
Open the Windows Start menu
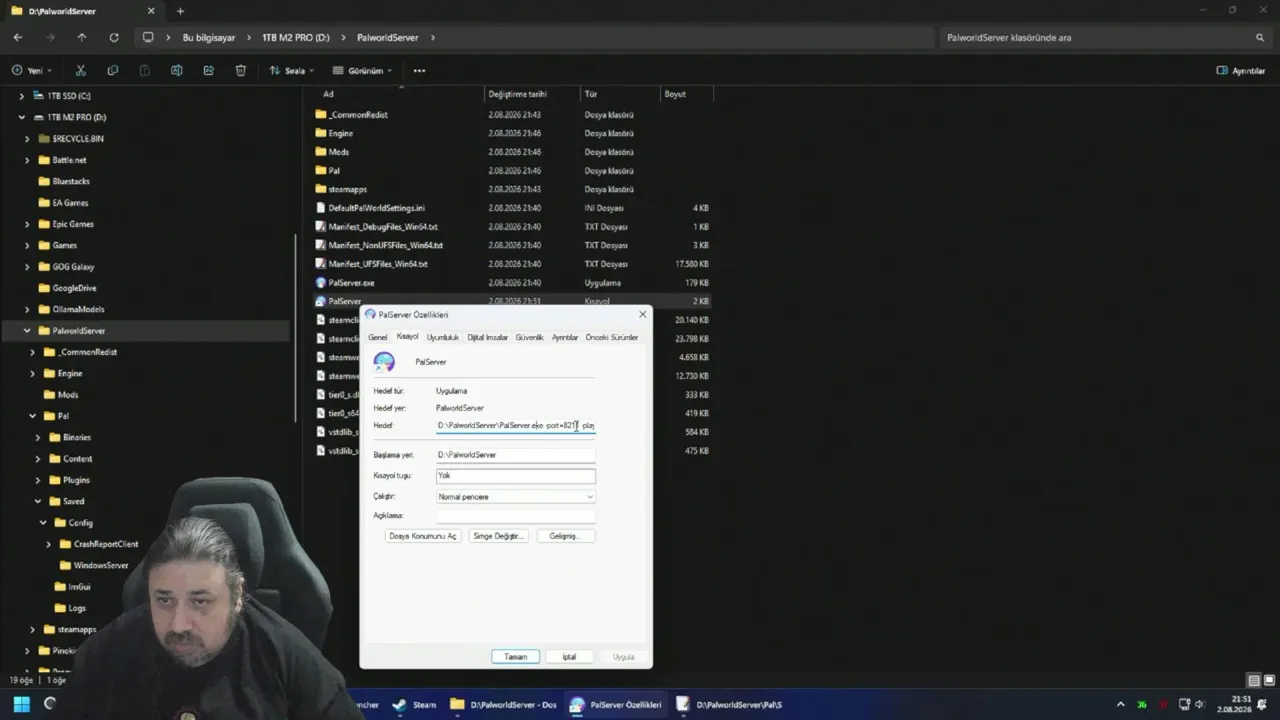click(x=21, y=704)
